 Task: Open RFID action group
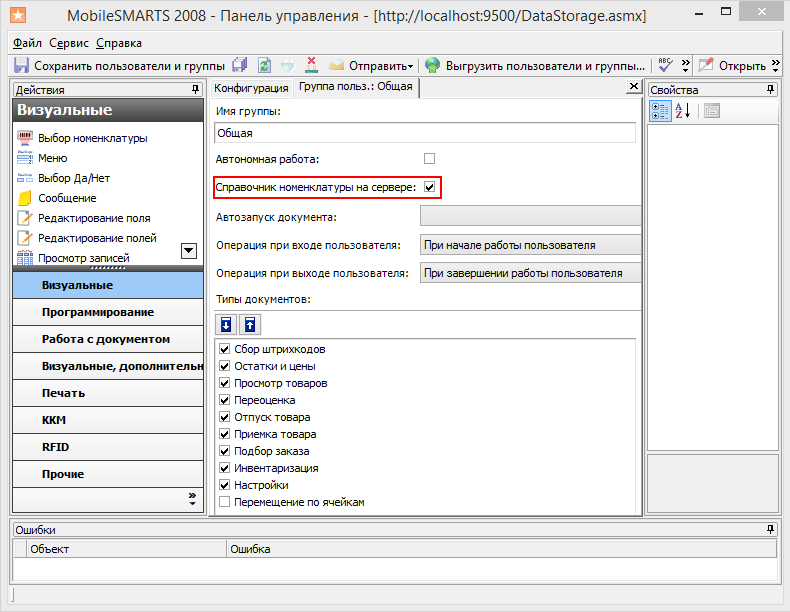(108, 447)
